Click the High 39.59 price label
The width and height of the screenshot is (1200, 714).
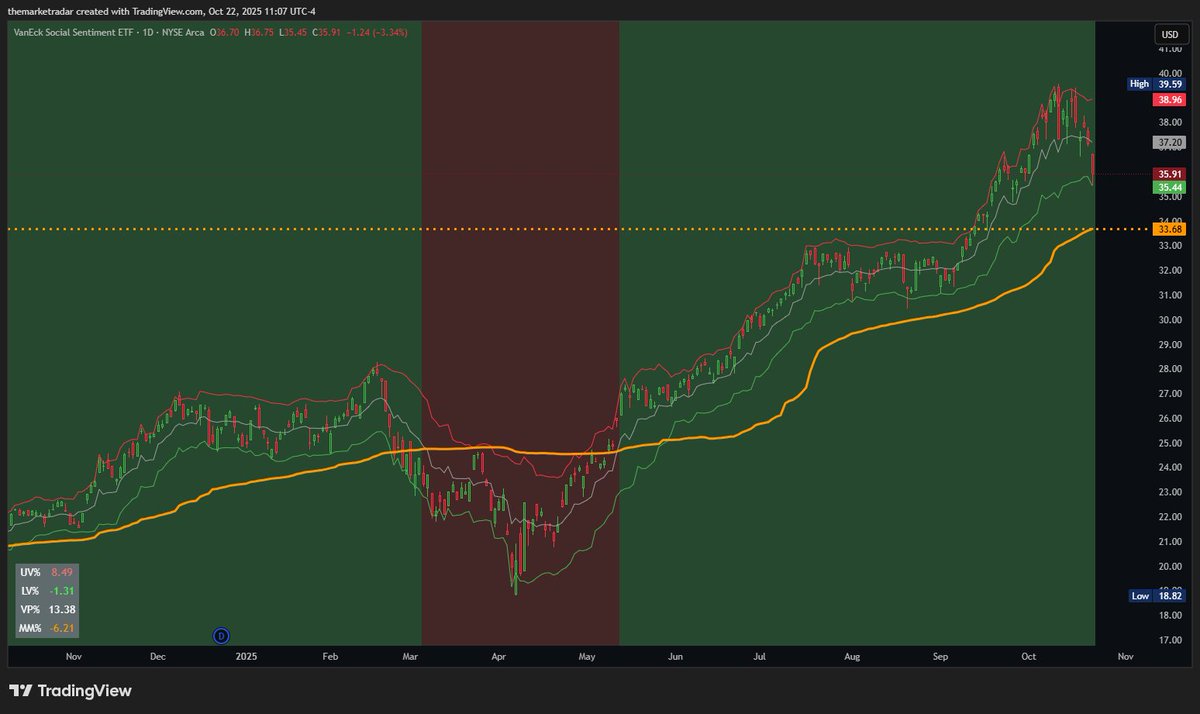point(1157,84)
